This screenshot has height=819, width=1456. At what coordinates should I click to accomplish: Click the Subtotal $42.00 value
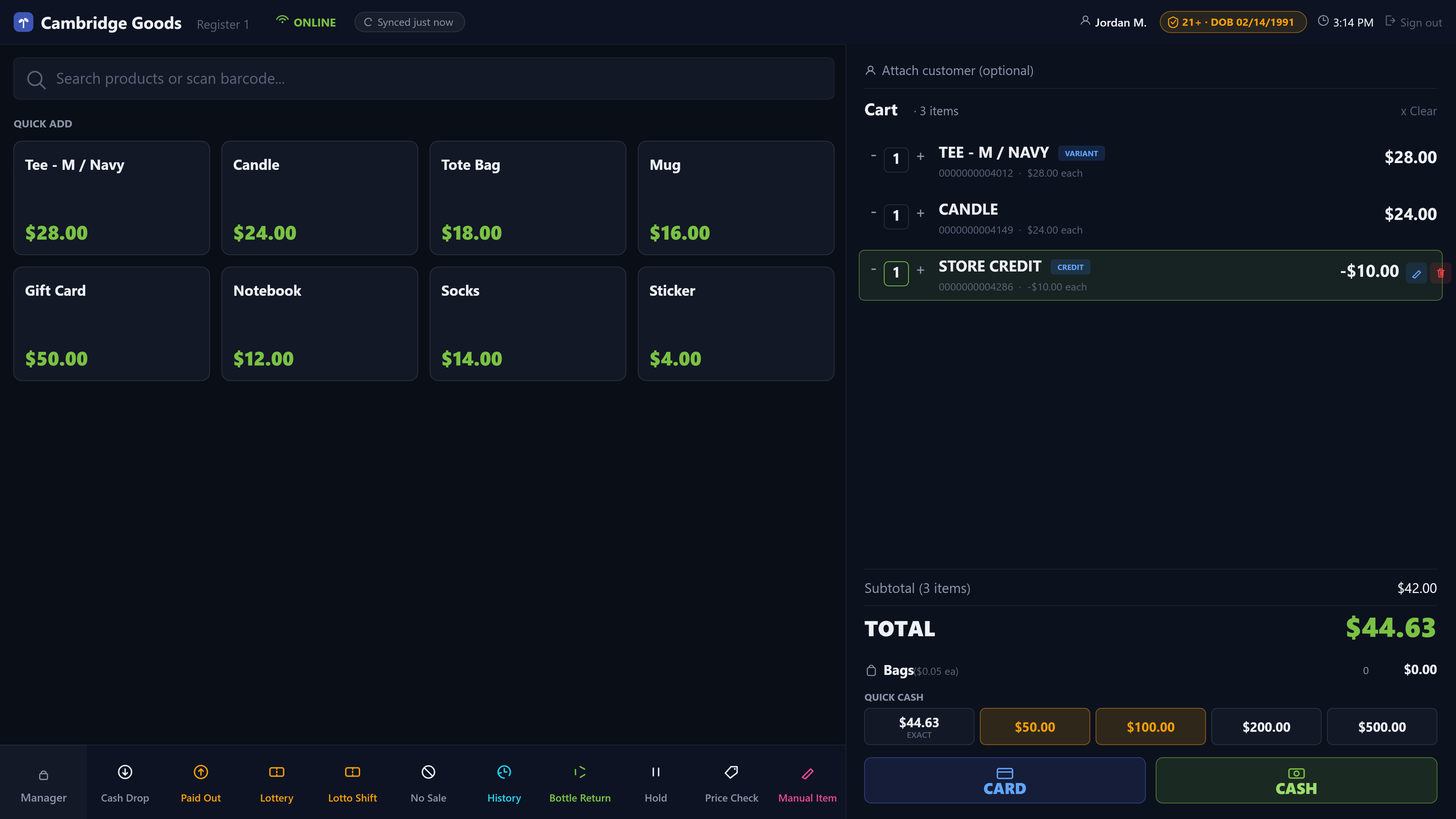coord(1417,588)
